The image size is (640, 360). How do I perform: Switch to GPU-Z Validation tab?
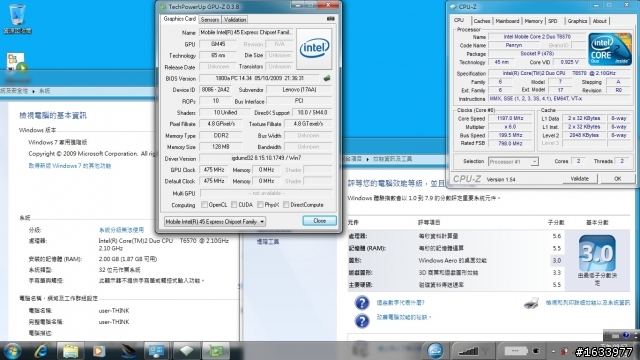coord(235,19)
